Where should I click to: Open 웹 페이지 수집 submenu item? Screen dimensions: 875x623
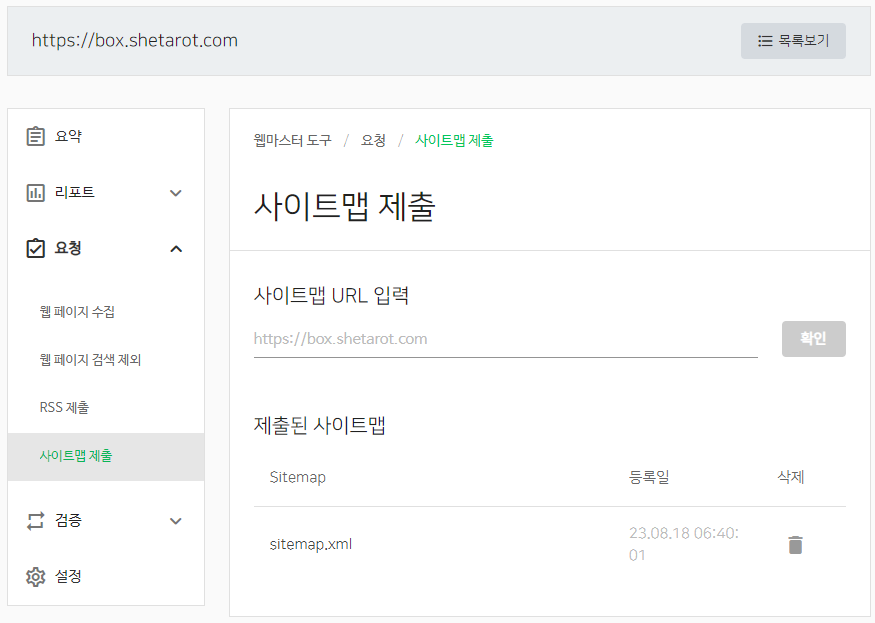click(77, 312)
